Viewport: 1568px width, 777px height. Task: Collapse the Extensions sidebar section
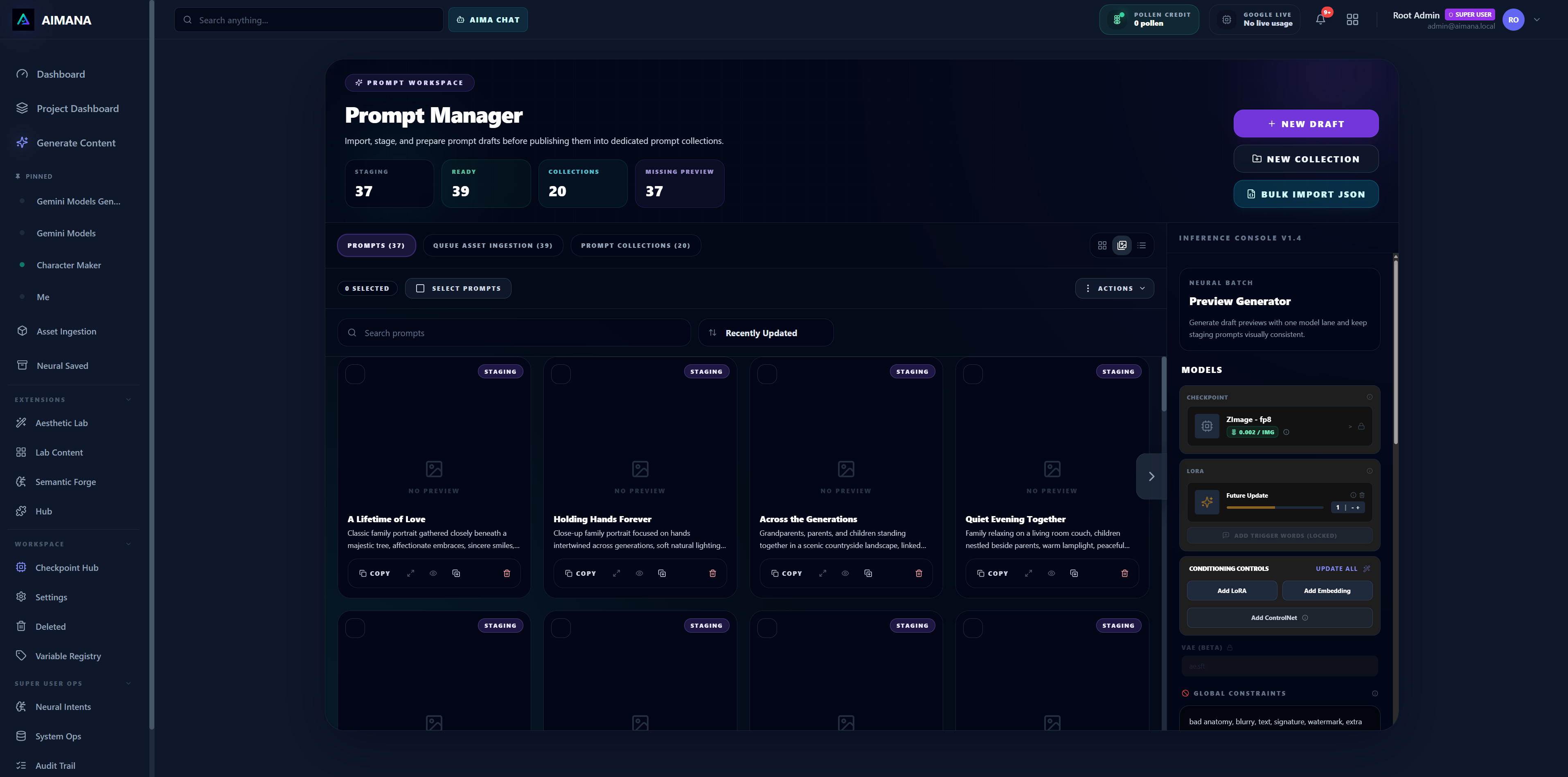(x=128, y=400)
